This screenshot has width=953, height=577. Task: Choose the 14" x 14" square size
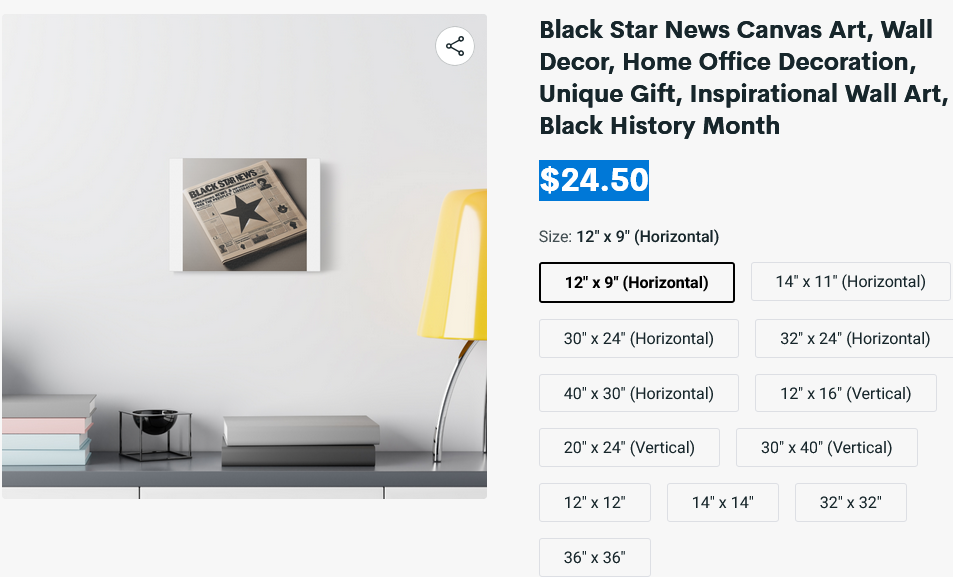coord(723,502)
